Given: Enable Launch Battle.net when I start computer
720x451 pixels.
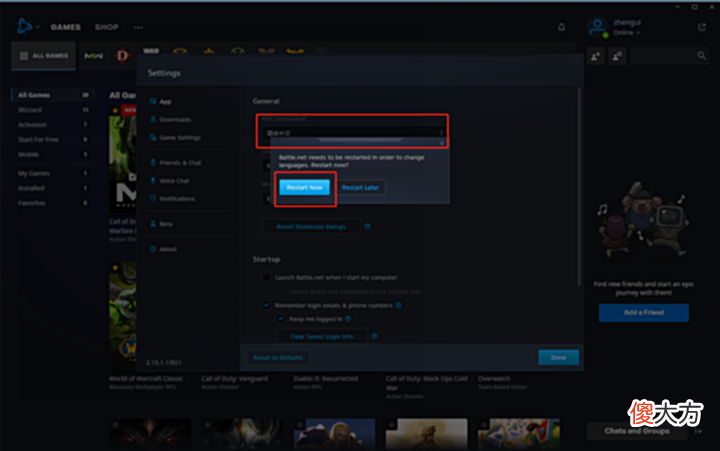Looking at the screenshot, I should click(x=266, y=277).
